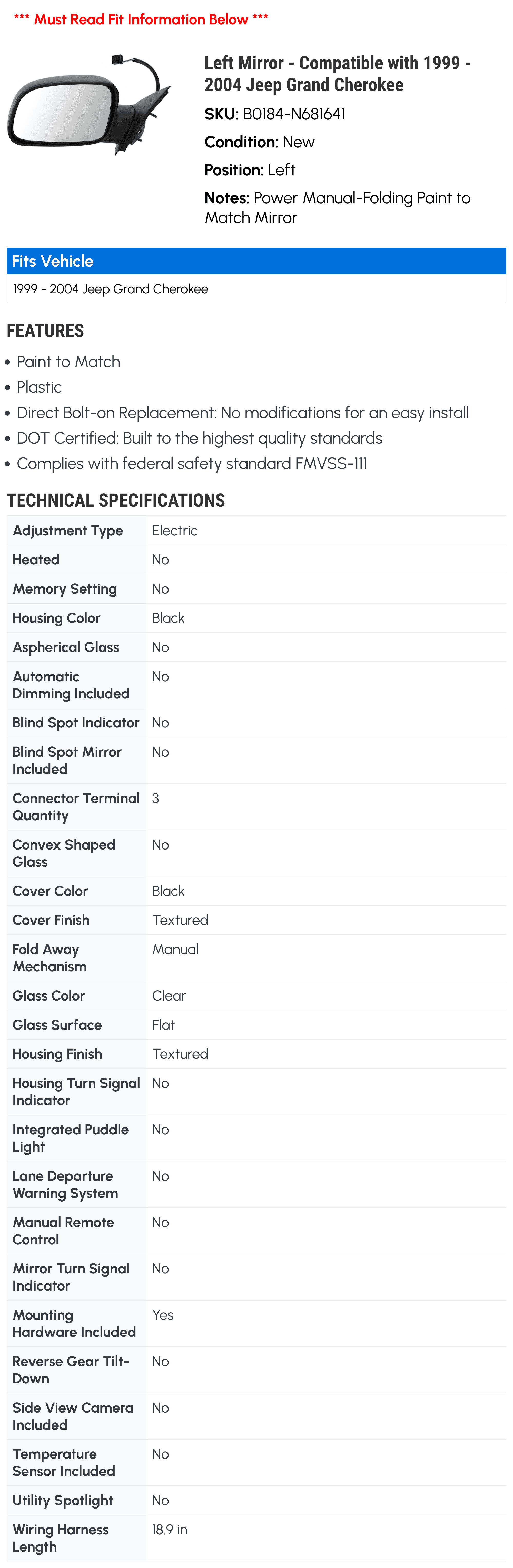Select the Condition: New text
513x1568 pixels.
click(259, 142)
